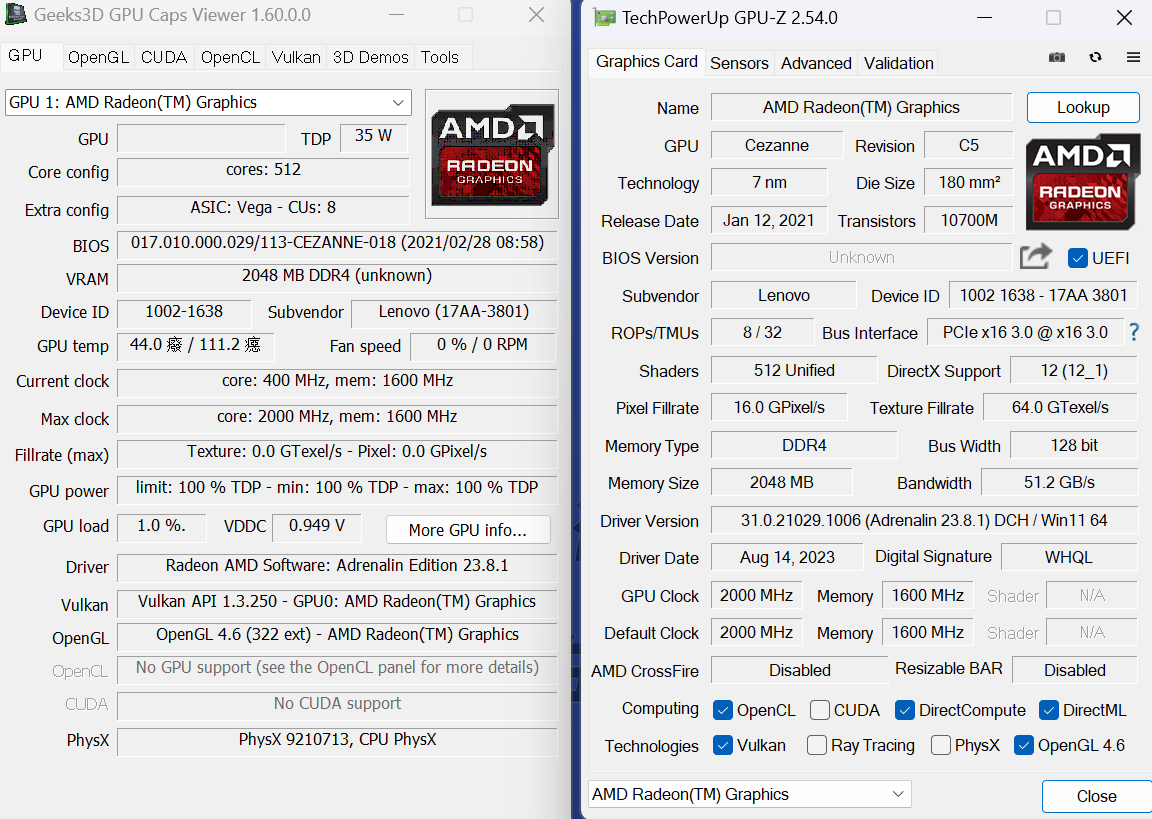Click the BIOS export share icon
This screenshot has height=819, width=1152.
click(x=1036, y=257)
